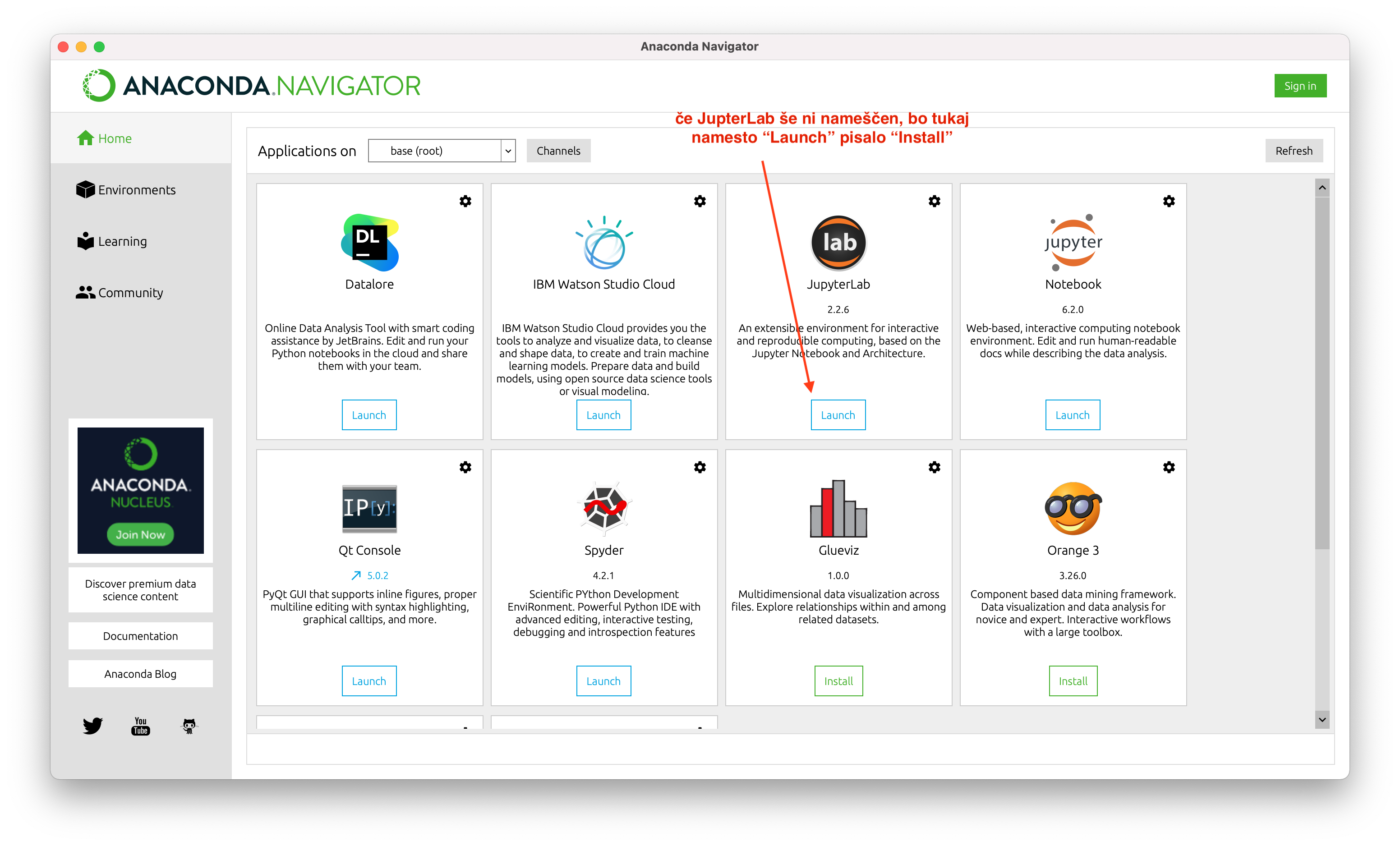Expand the base (root) environment dropdown
This screenshot has height=846, width=1400.
(505, 151)
